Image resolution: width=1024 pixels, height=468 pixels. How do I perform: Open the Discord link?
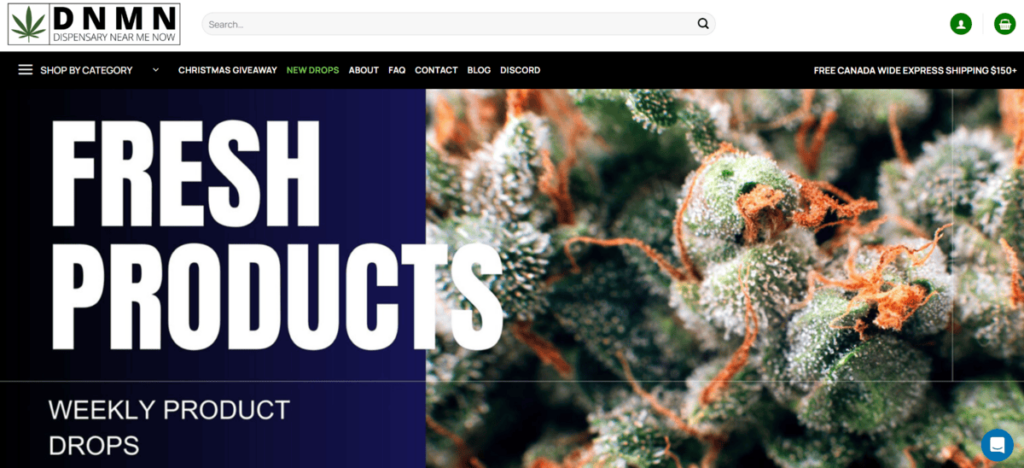(520, 70)
